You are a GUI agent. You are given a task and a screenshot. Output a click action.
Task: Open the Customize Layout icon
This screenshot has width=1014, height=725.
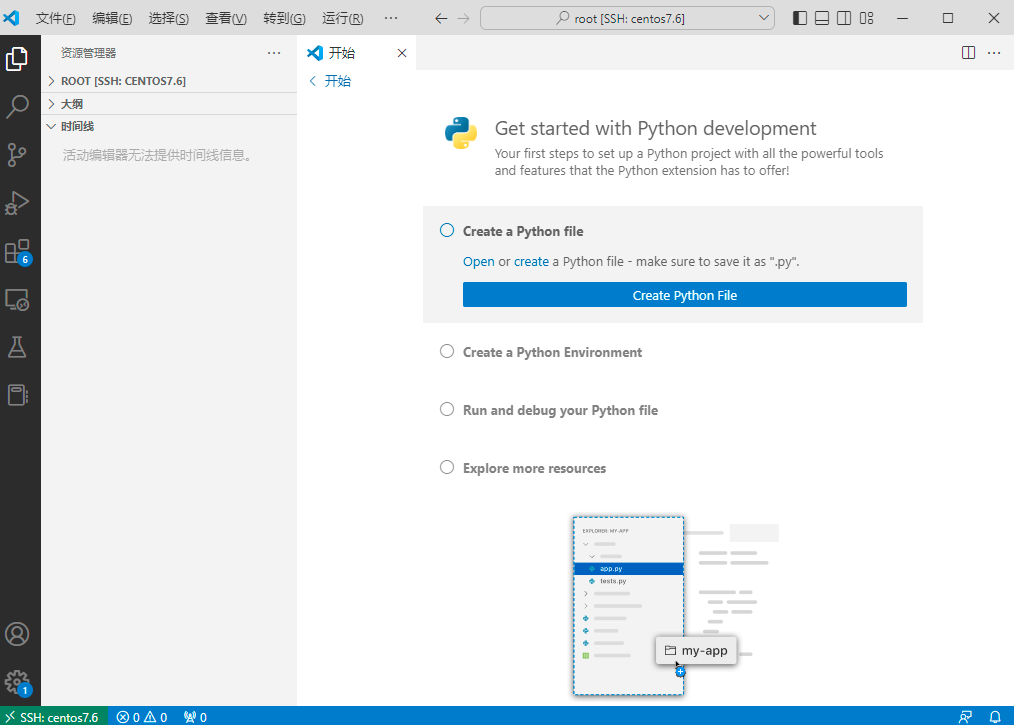click(867, 18)
